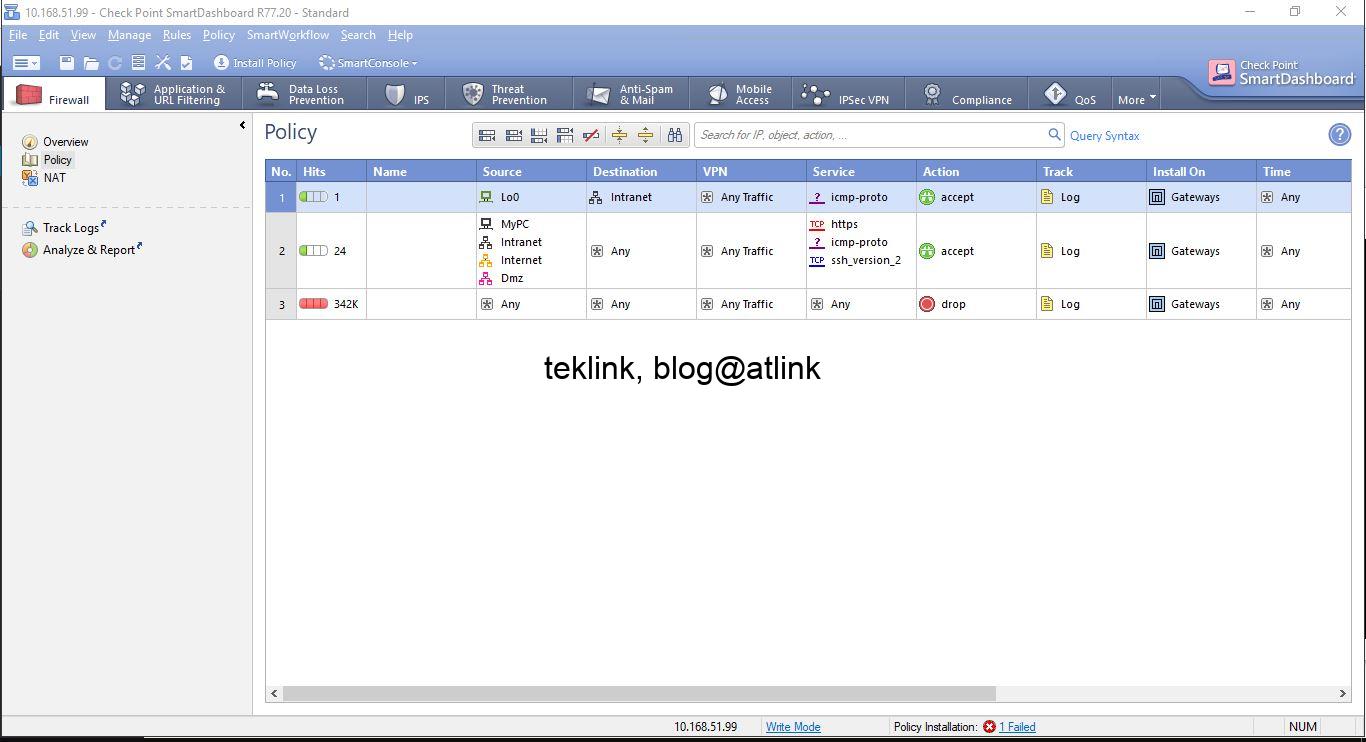Click the save icon in the toolbar
The width and height of the screenshot is (1366, 742).
click(65, 62)
